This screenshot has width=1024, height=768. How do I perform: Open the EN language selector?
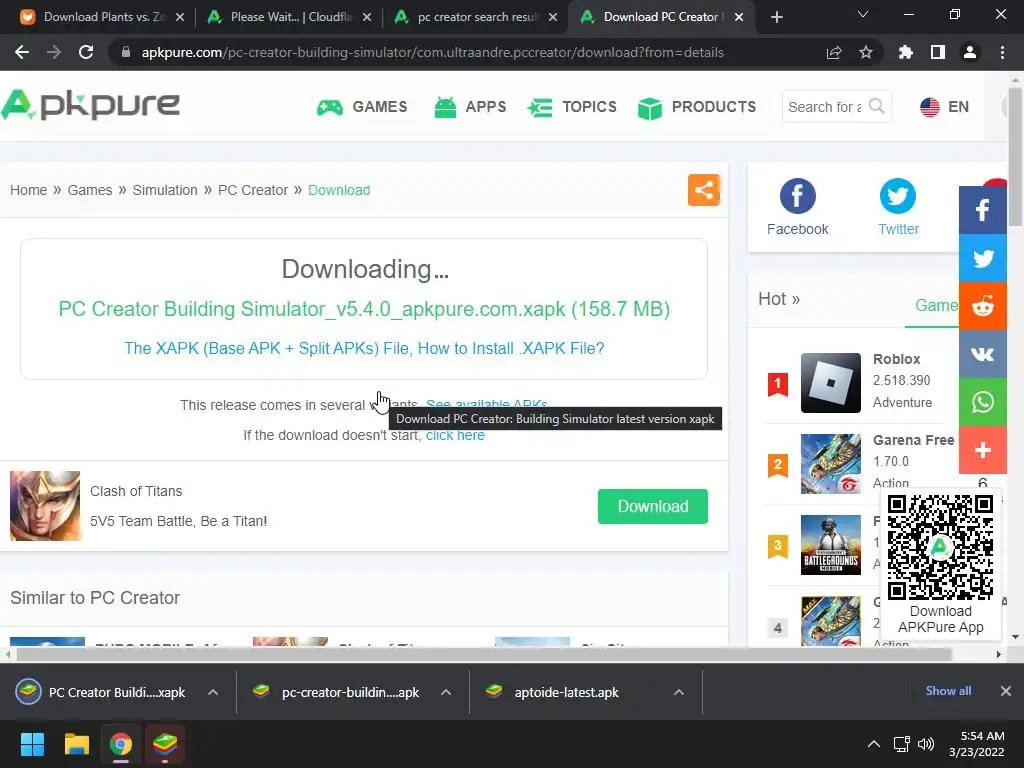pyautogui.click(x=944, y=106)
